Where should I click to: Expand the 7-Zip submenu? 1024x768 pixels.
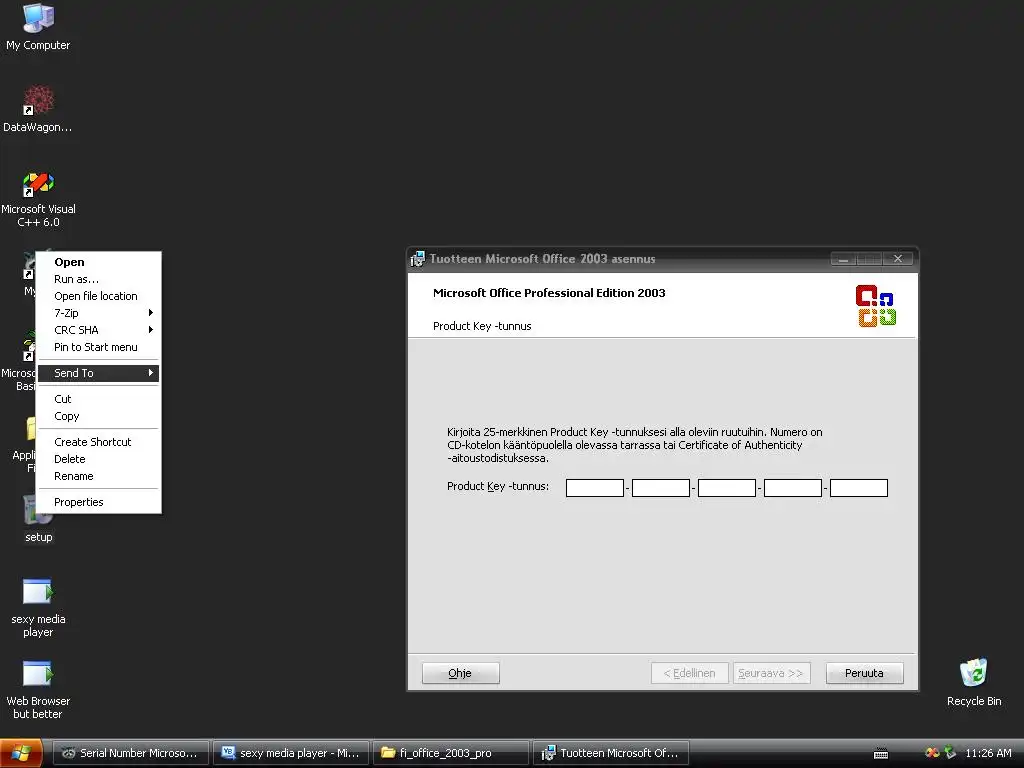pyautogui.click(x=99, y=313)
